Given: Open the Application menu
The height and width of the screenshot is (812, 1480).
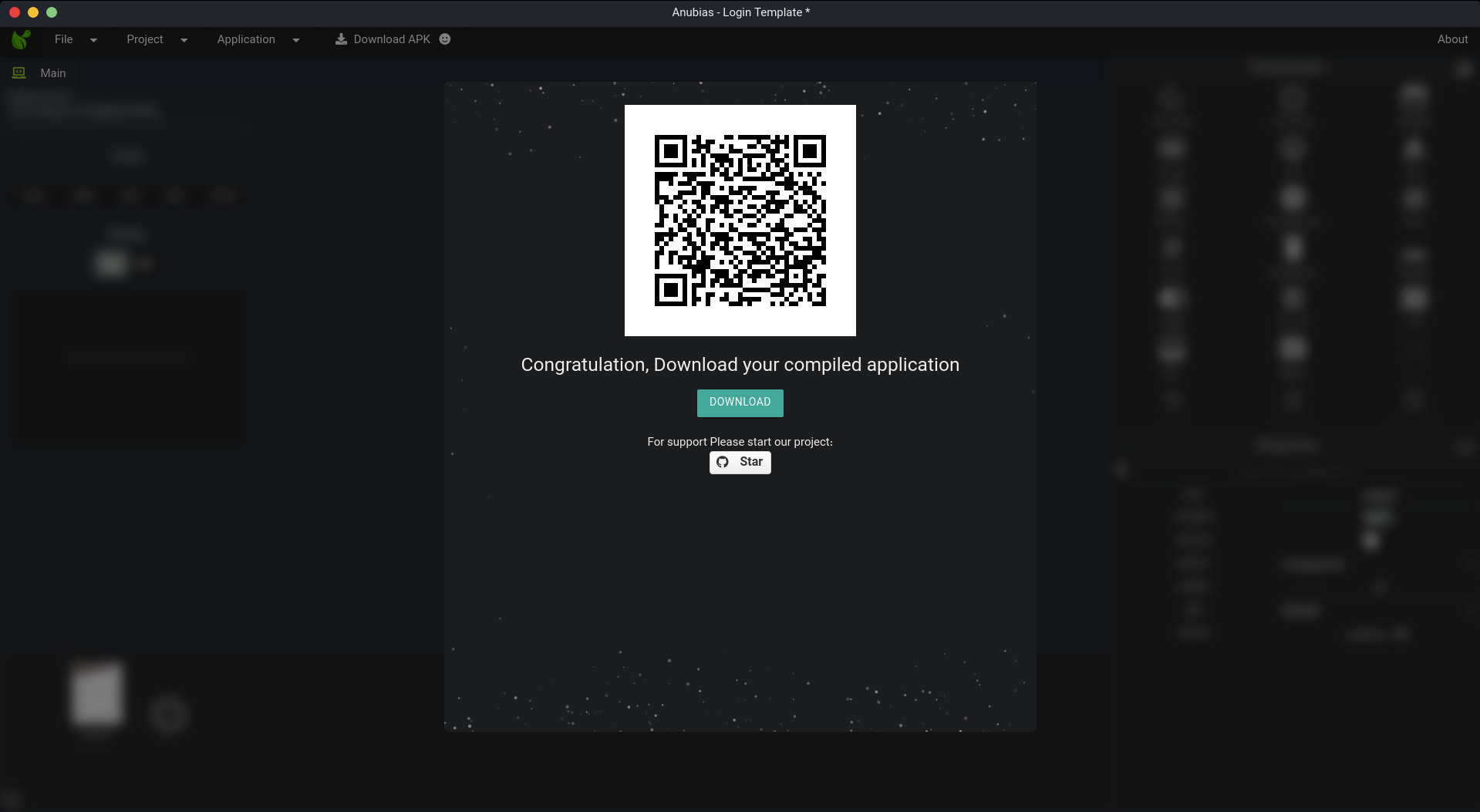Looking at the screenshot, I should tap(246, 39).
